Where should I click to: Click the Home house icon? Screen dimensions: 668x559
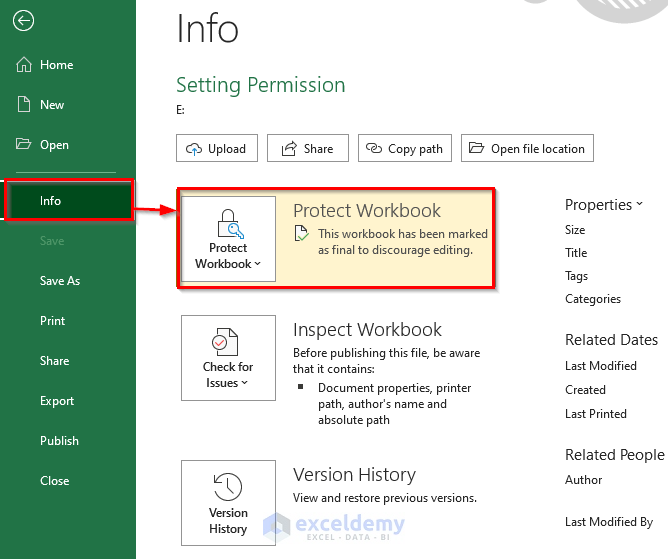pyautogui.click(x=24, y=65)
